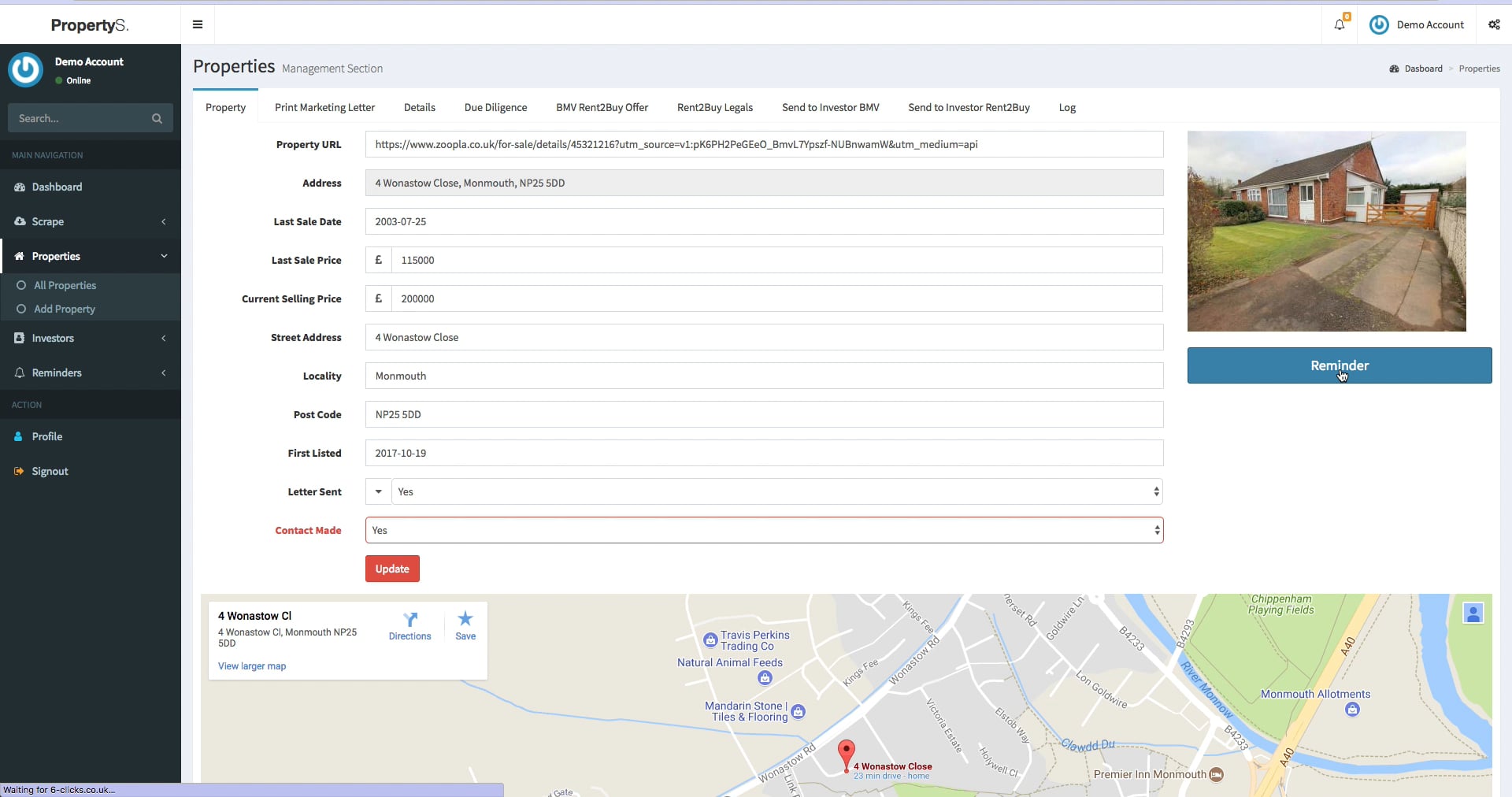
Task: Click the red map pin for 4 Wonastow Close
Action: tap(846, 755)
